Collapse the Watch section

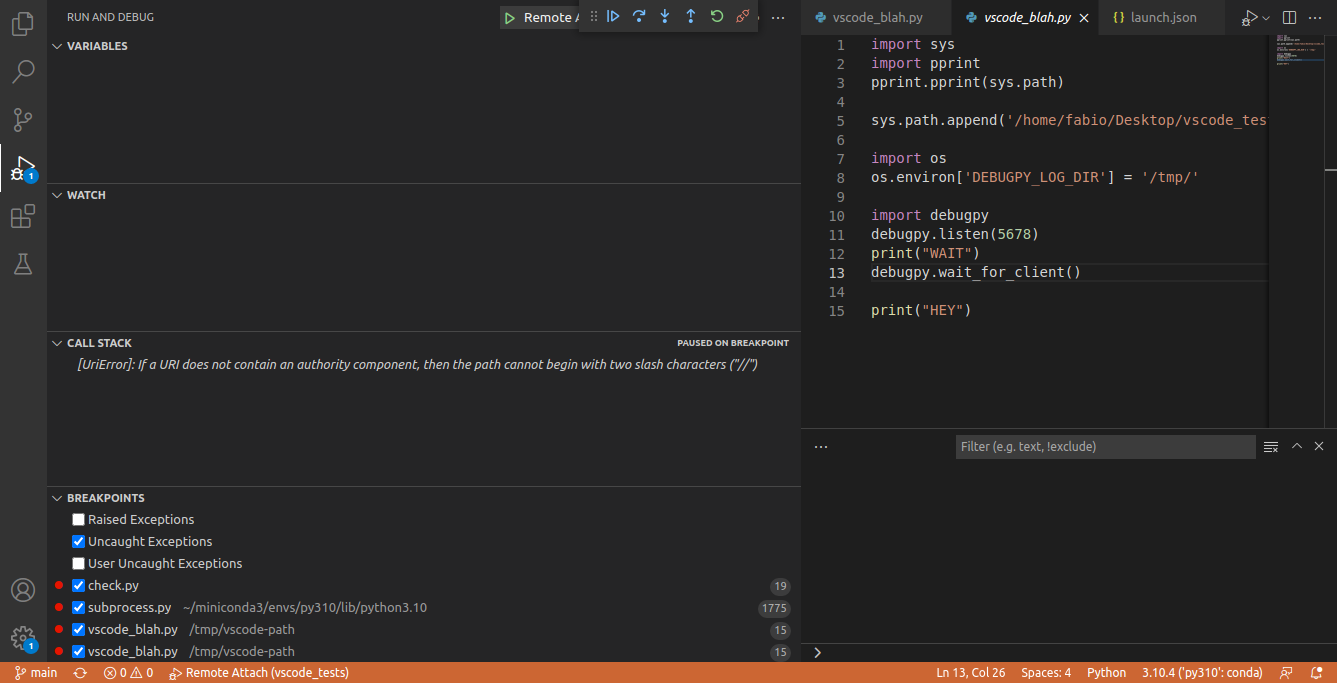(57, 195)
